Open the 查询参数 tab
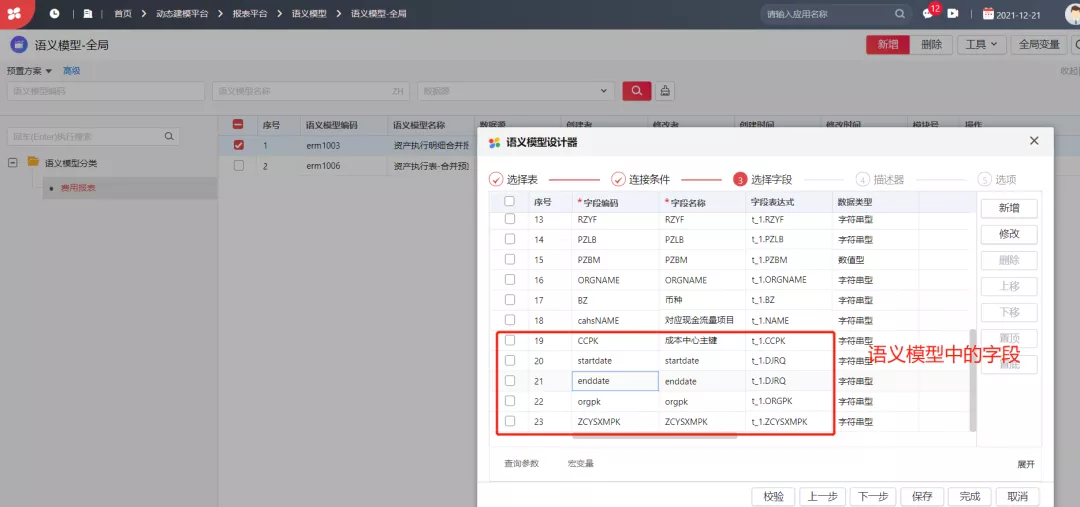Viewport: 1080px width, 507px height. 521,464
